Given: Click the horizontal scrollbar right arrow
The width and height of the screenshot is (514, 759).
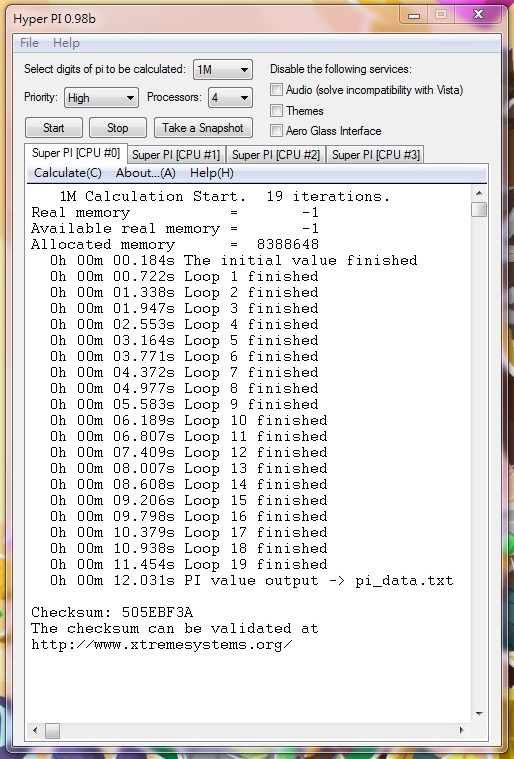Looking at the screenshot, I should pos(461,730).
